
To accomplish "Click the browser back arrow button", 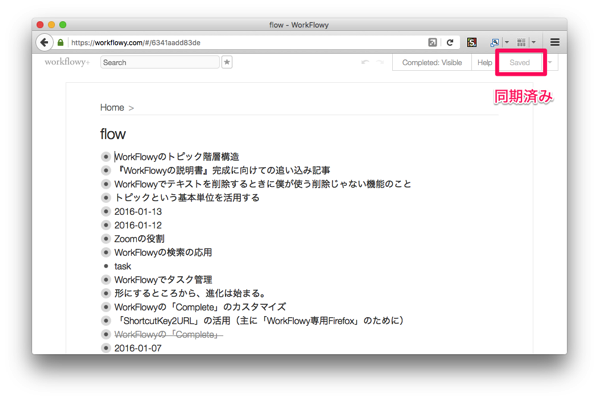I will [44, 42].
